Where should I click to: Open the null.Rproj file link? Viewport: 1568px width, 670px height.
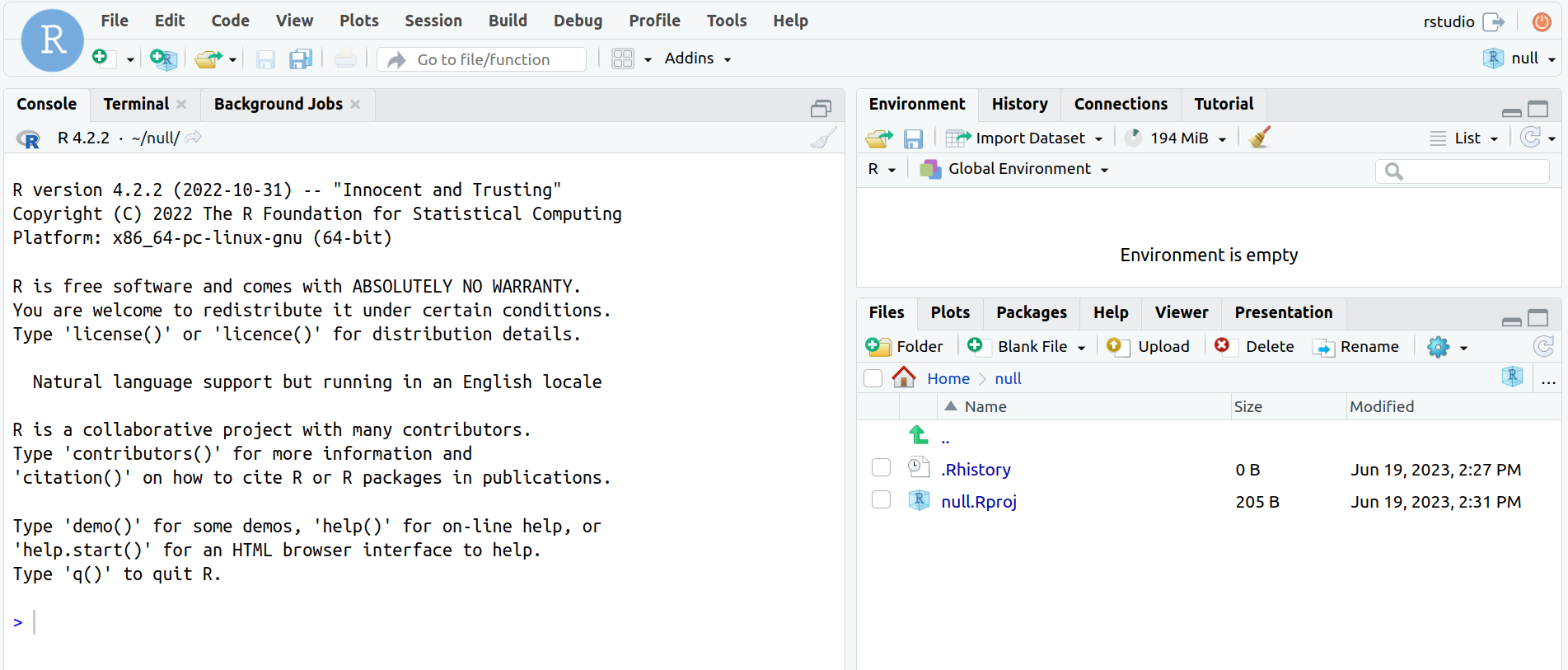pyautogui.click(x=979, y=502)
